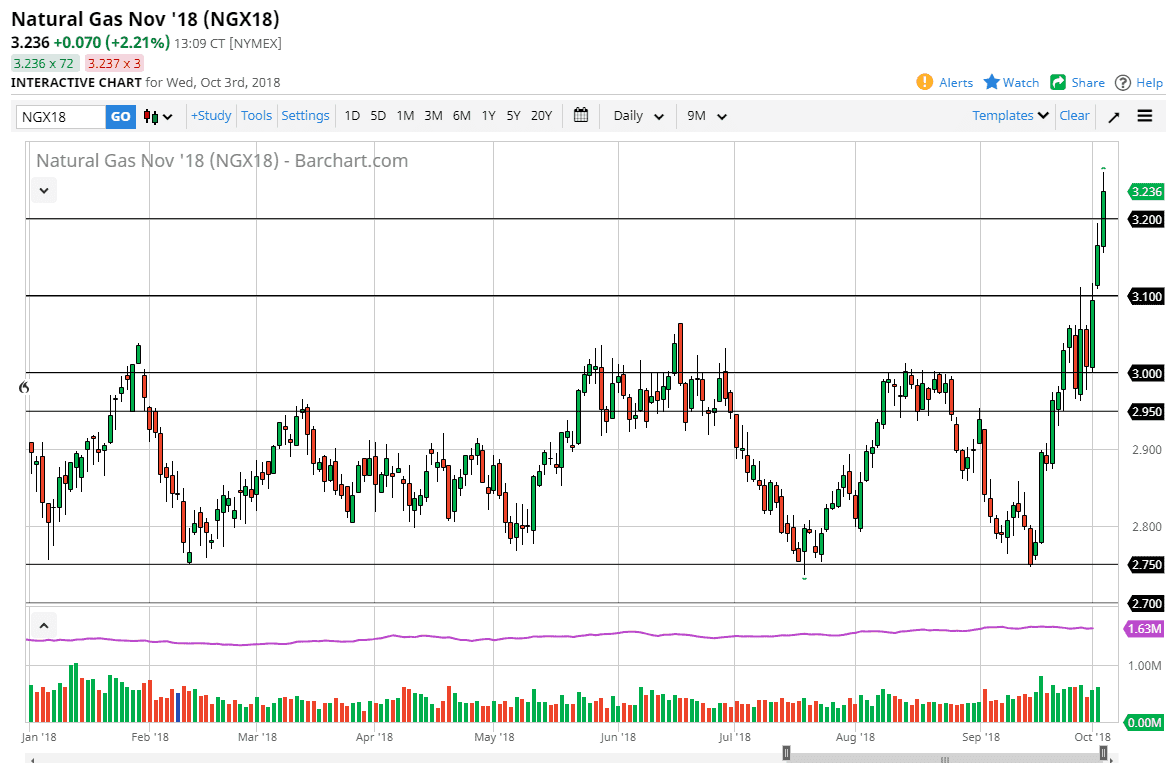Viewport: 1171px width, 763px height.
Task: Open the Tools menu
Action: (x=256, y=116)
